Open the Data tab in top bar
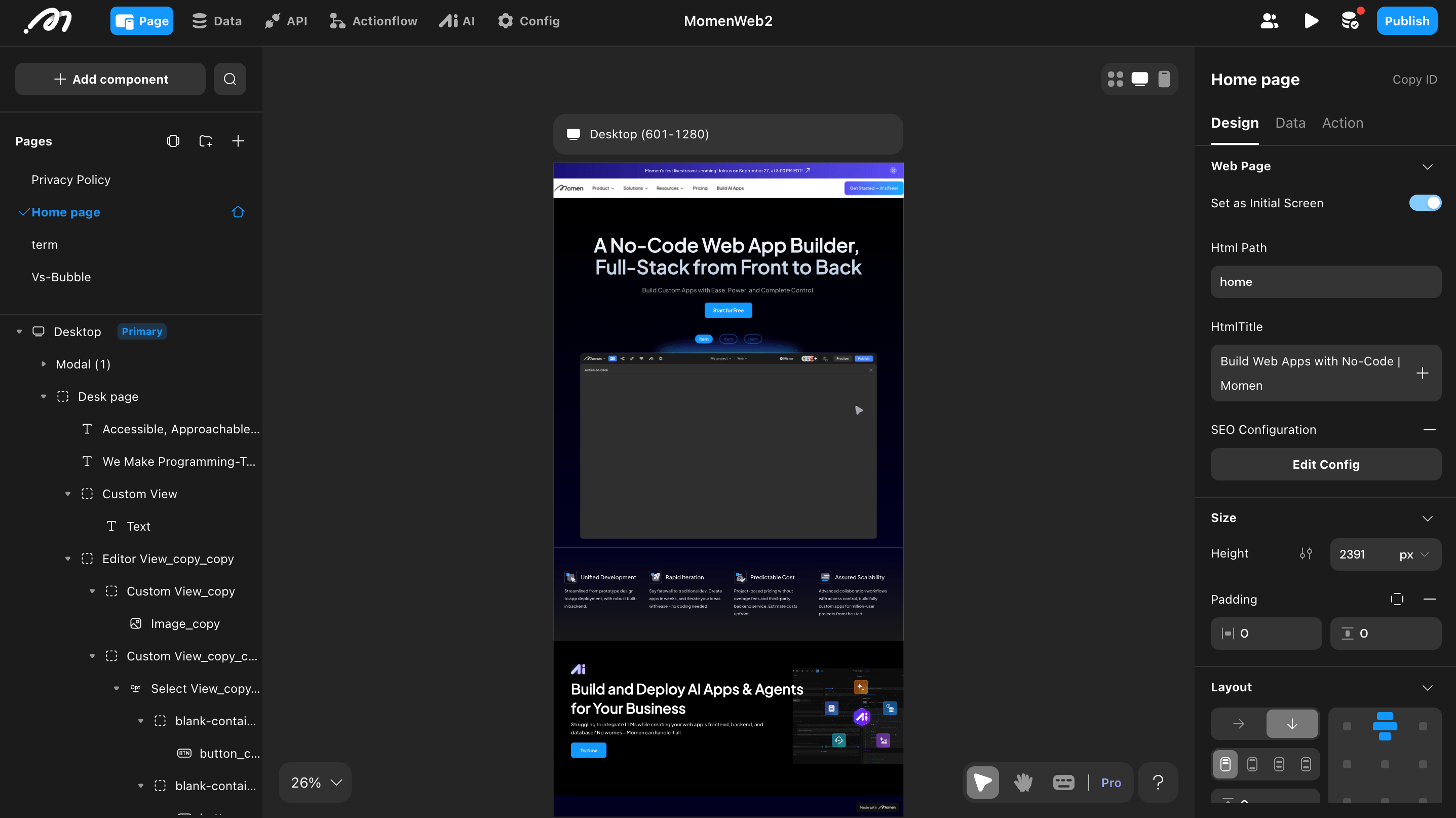The height and width of the screenshot is (818, 1456). (216, 21)
